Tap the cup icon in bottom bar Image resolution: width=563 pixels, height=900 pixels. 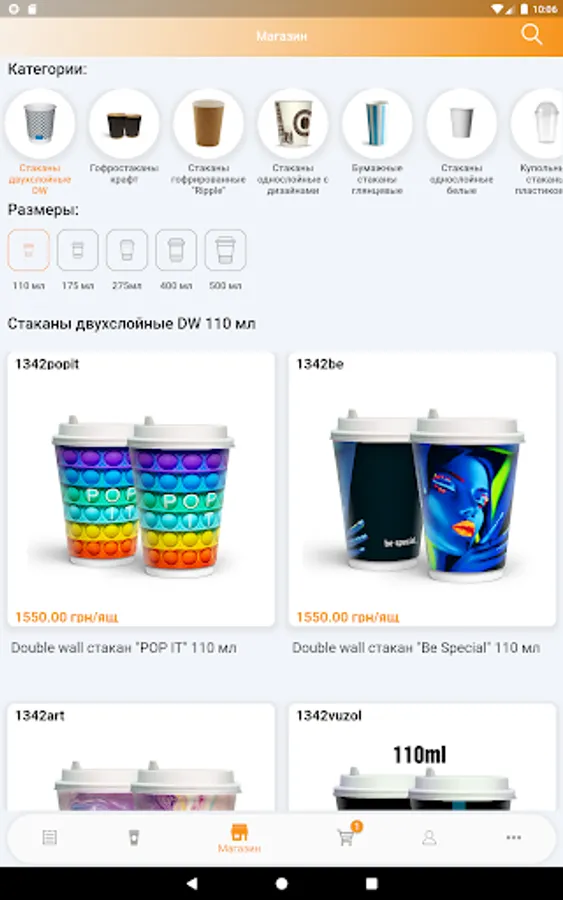[x=134, y=837]
